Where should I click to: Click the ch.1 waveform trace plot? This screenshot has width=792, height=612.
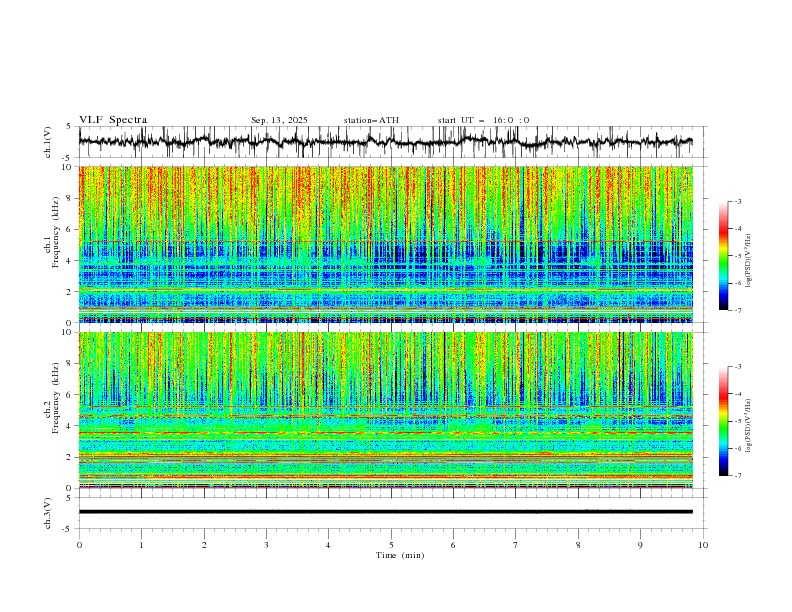coord(386,141)
